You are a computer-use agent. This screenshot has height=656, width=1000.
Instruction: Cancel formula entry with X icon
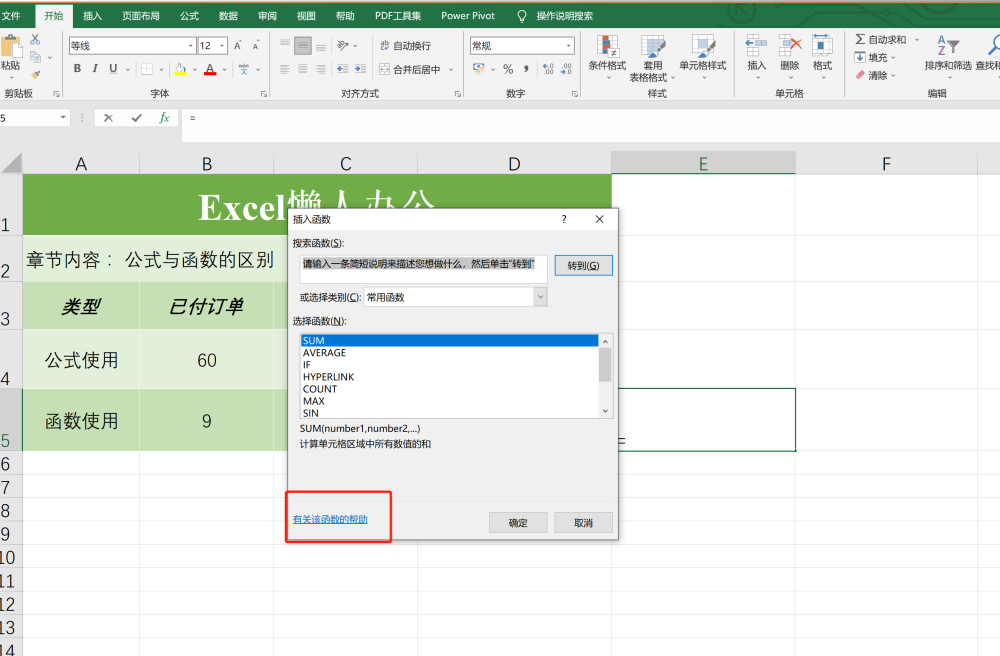108,117
